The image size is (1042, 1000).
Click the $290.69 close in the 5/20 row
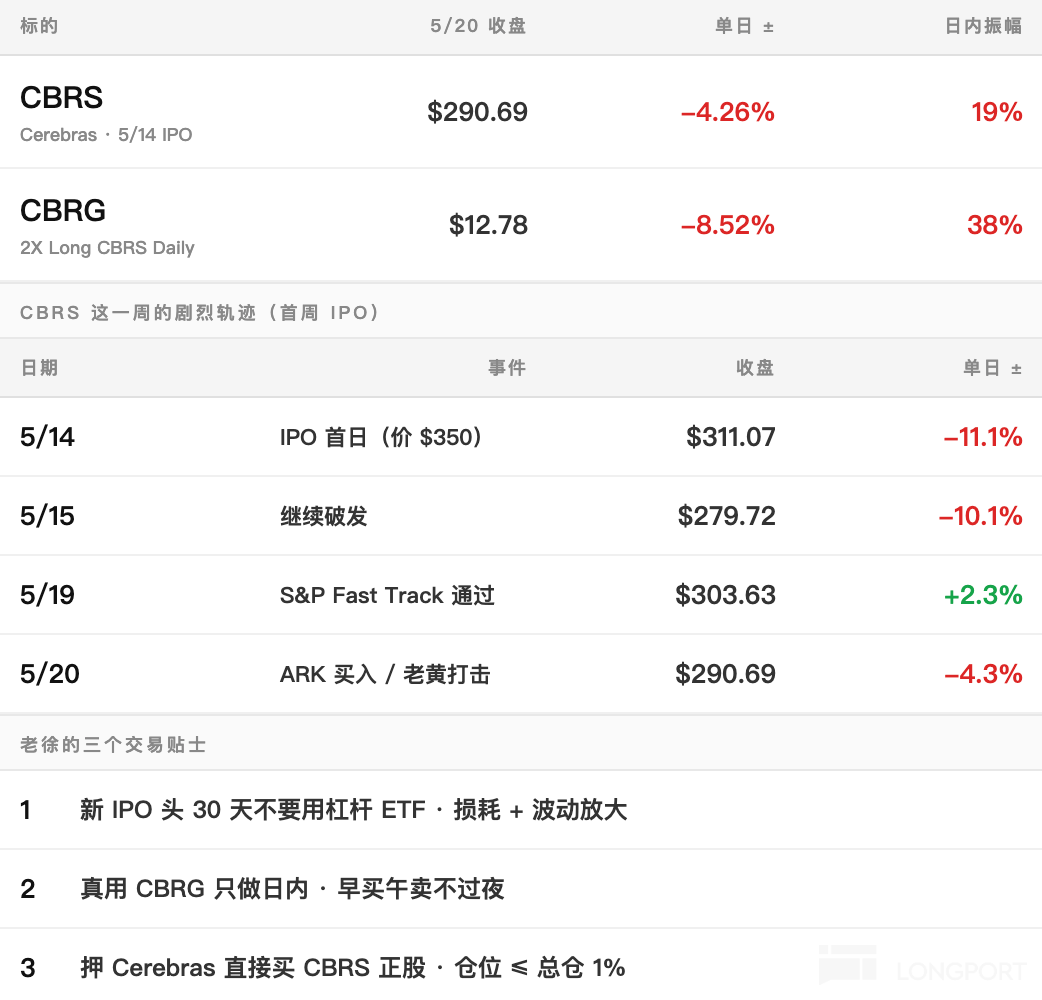click(725, 674)
